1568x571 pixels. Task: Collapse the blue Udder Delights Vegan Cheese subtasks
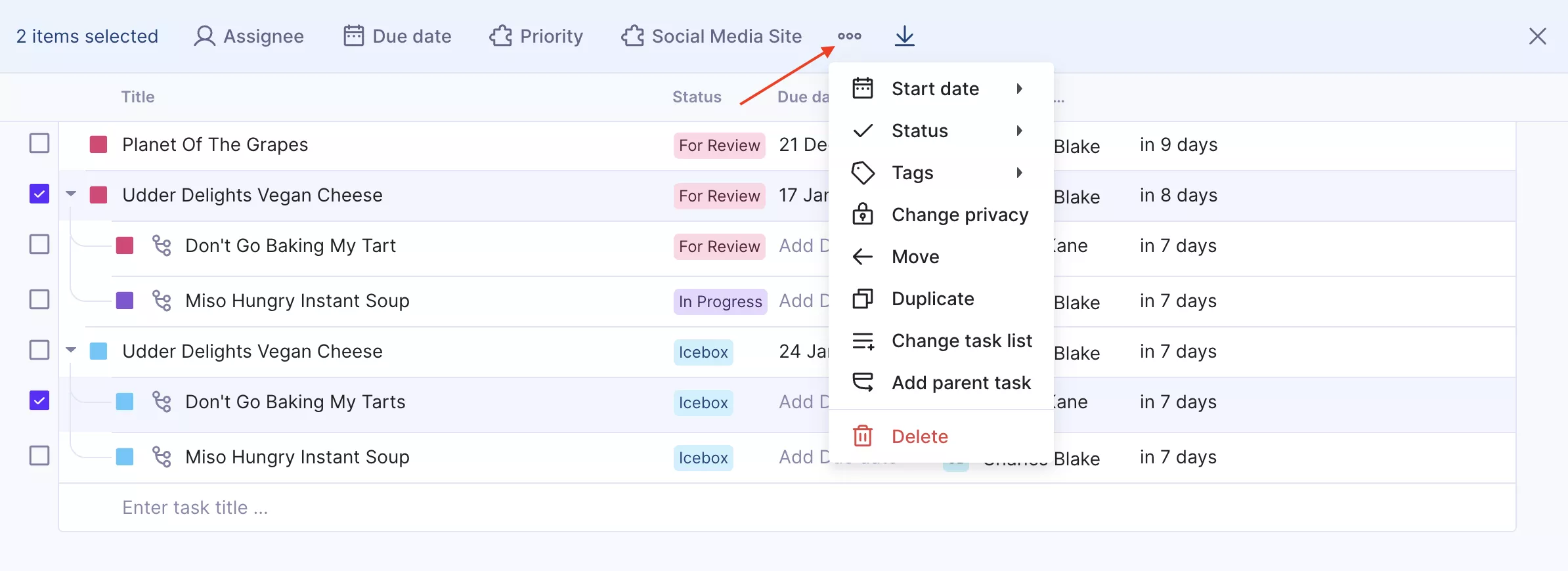click(x=71, y=350)
